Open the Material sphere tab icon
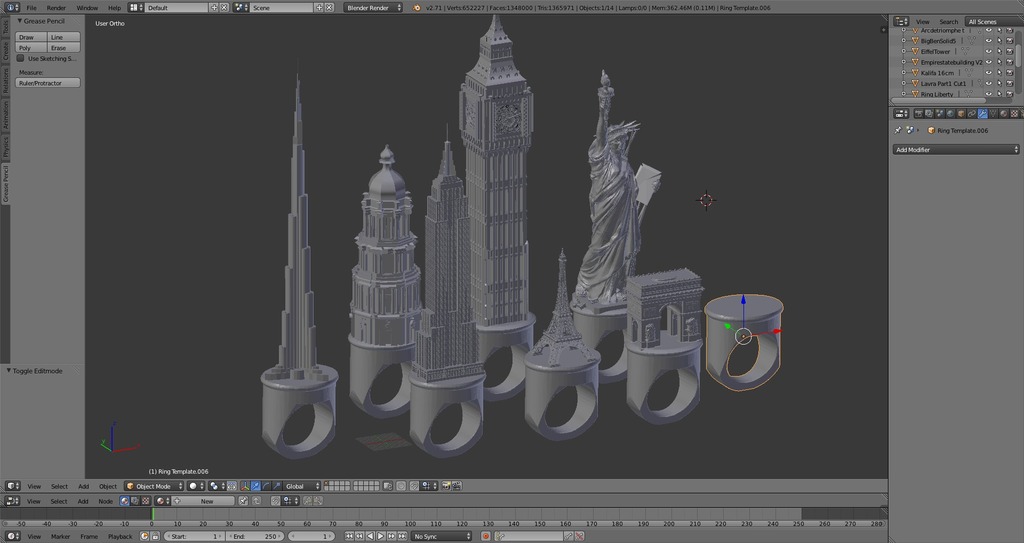The image size is (1024, 543). click(x=1004, y=114)
